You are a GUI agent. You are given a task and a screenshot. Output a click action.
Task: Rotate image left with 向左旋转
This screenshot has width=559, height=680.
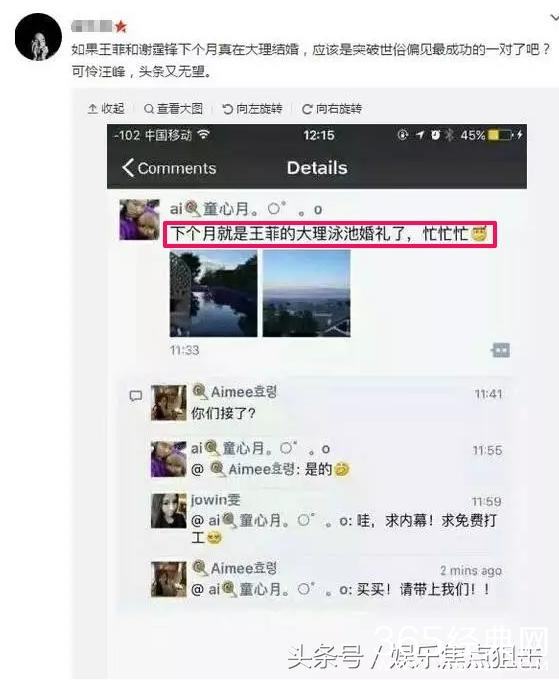point(252,108)
